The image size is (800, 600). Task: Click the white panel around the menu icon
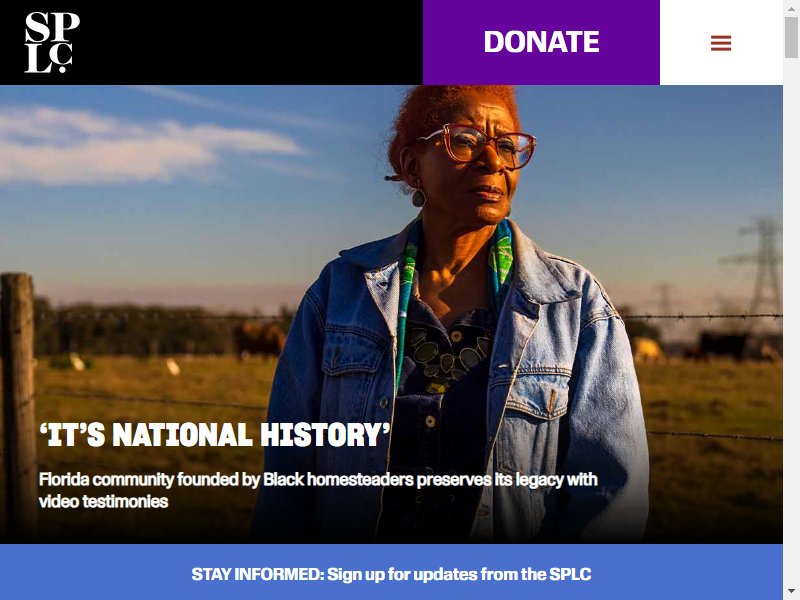coord(721,42)
